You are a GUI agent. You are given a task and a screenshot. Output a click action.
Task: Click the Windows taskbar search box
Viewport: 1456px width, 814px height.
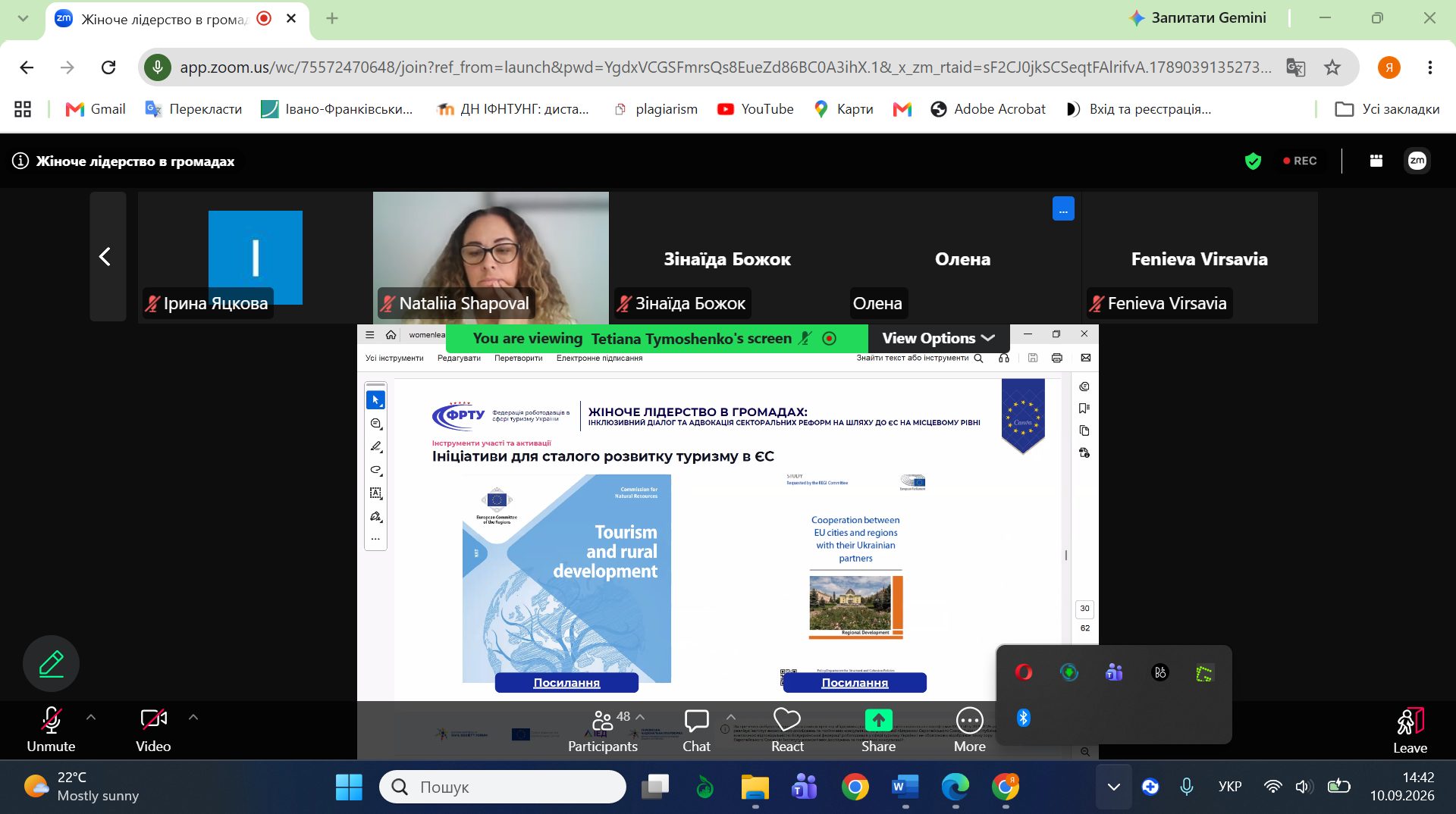[x=503, y=787]
